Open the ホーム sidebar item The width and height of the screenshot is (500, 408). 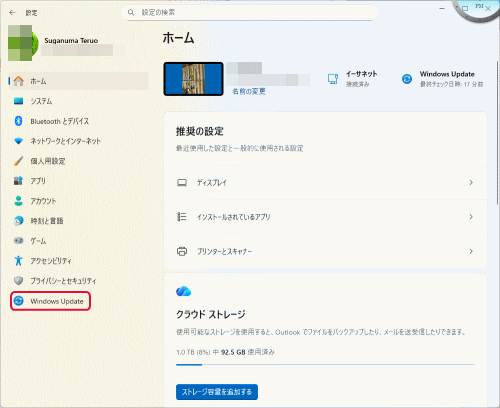pos(78,81)
